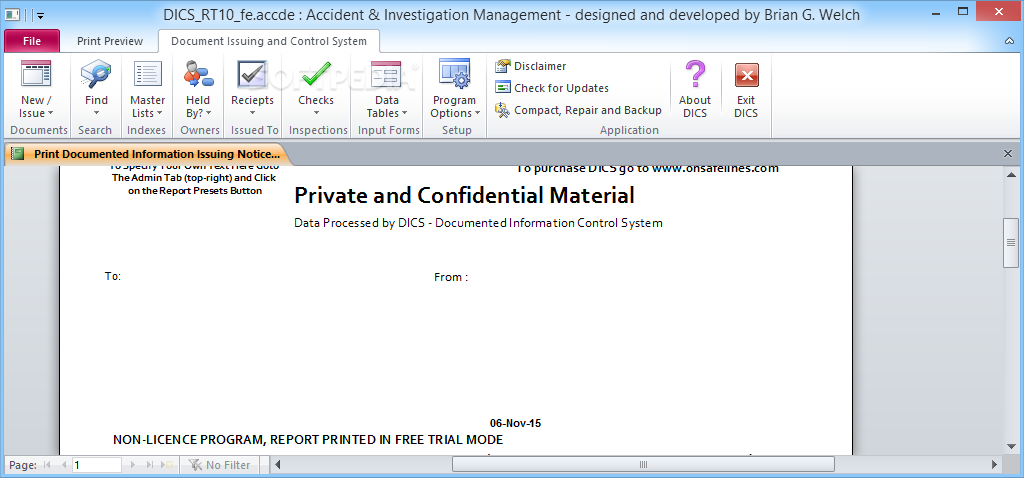Expand the Find dropdown arrow
Image resolution: width=1024 pixels, height=478 pixels.
coord(96,114)
